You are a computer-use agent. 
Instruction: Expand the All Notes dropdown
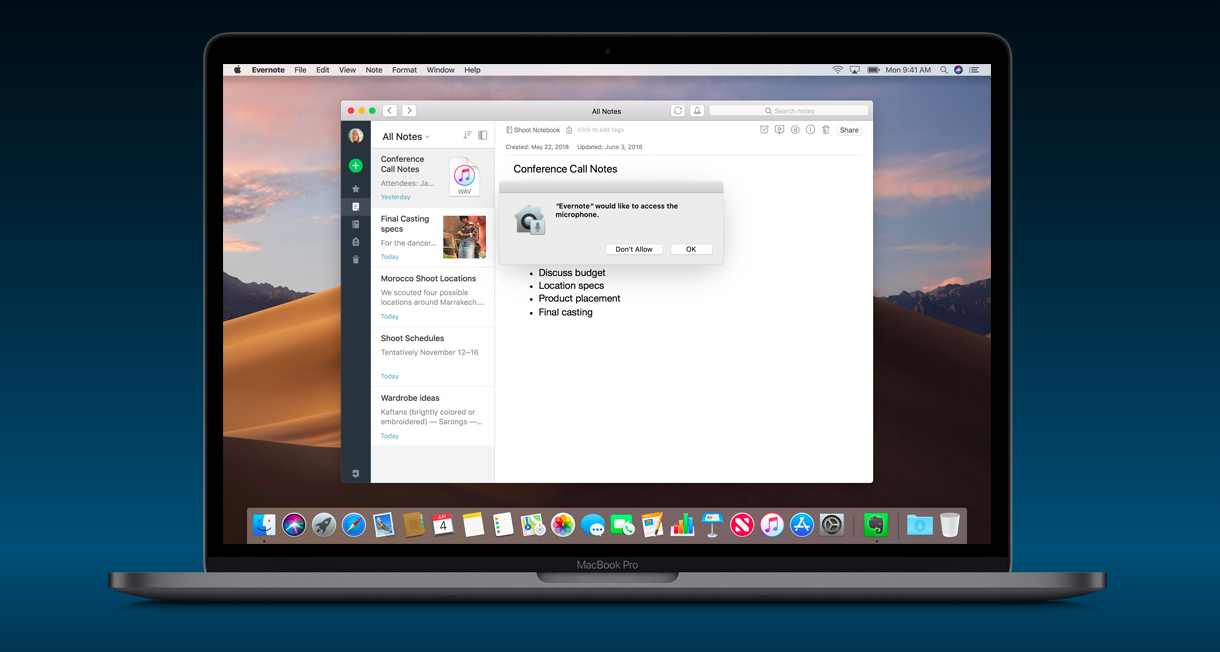coord(406,137)
